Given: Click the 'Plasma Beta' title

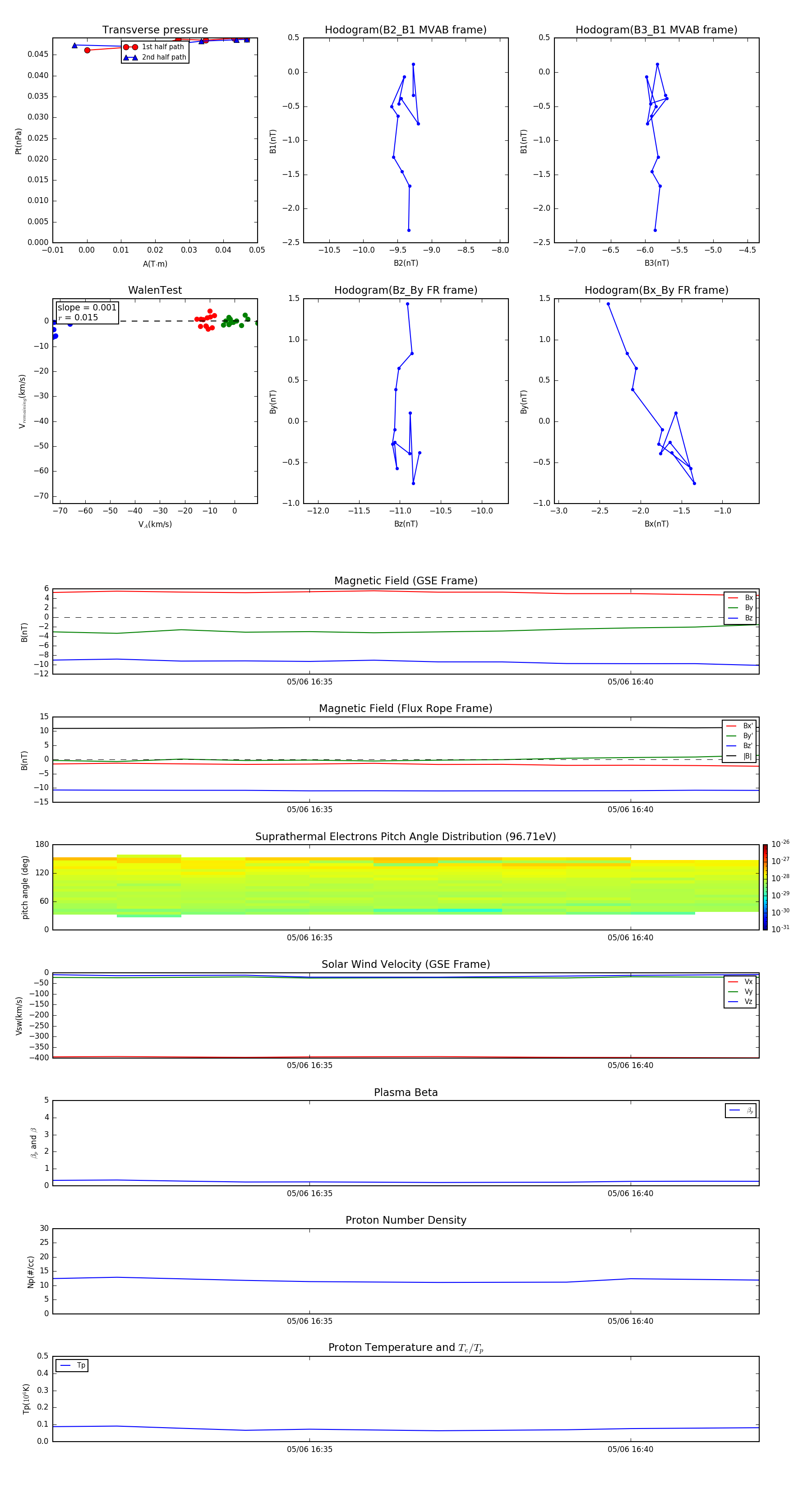Looking at the screenshot, I should (x=406, y=1092).
